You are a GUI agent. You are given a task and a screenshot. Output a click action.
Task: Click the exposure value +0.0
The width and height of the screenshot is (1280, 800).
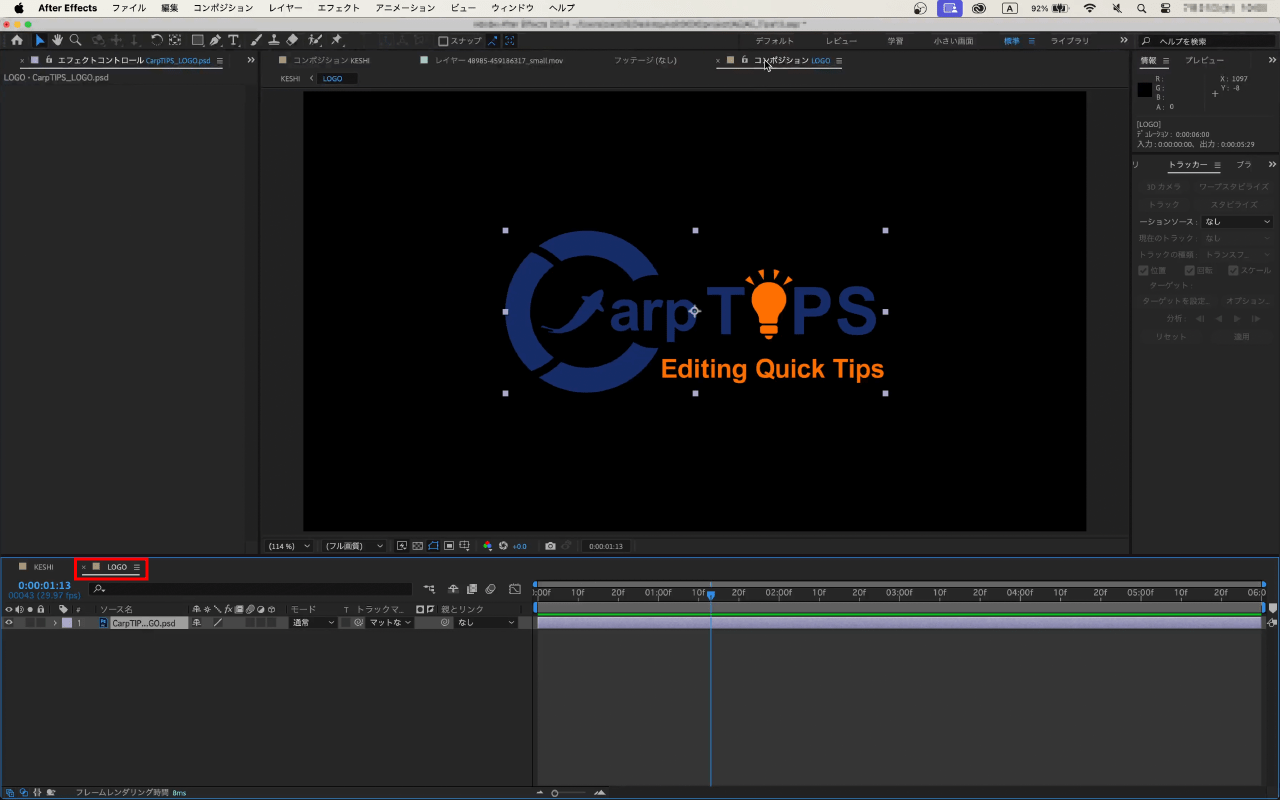pos(519,546)
